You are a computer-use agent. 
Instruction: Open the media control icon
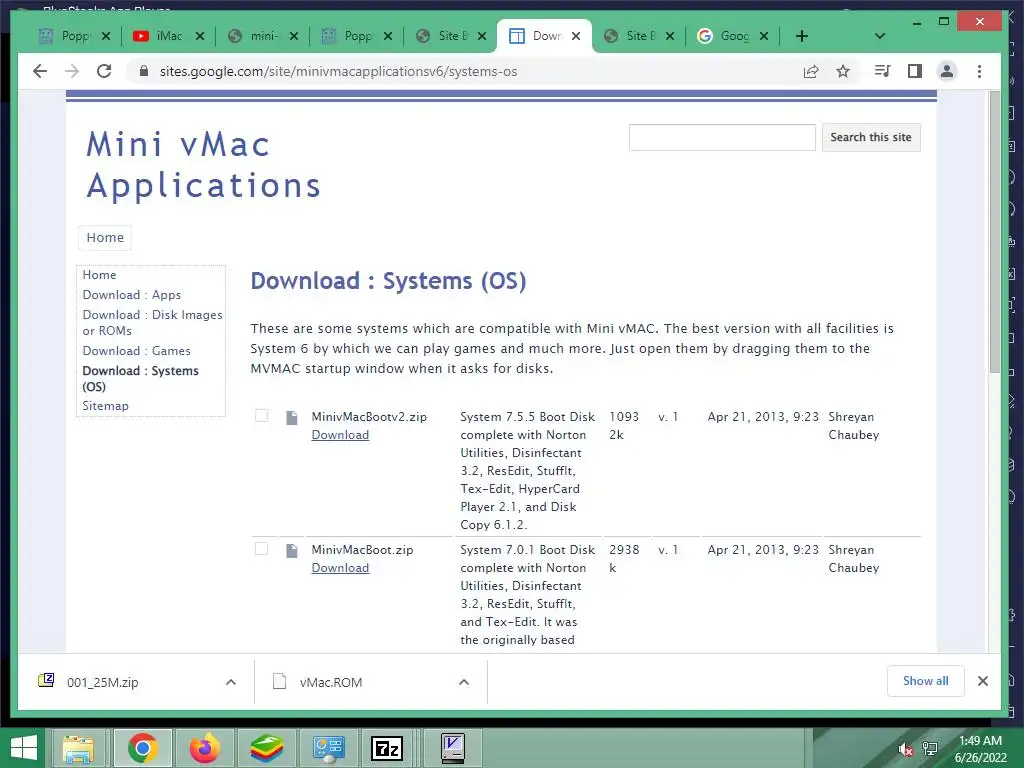(882, 71)
